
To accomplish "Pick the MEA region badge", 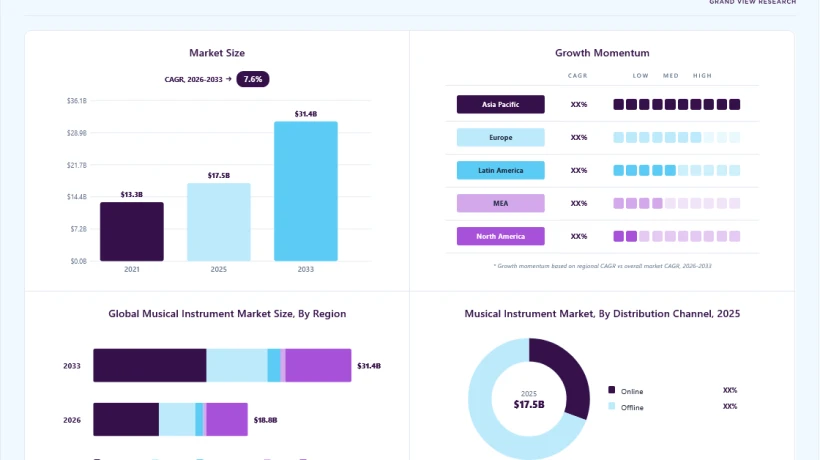I will click(500, 203).
